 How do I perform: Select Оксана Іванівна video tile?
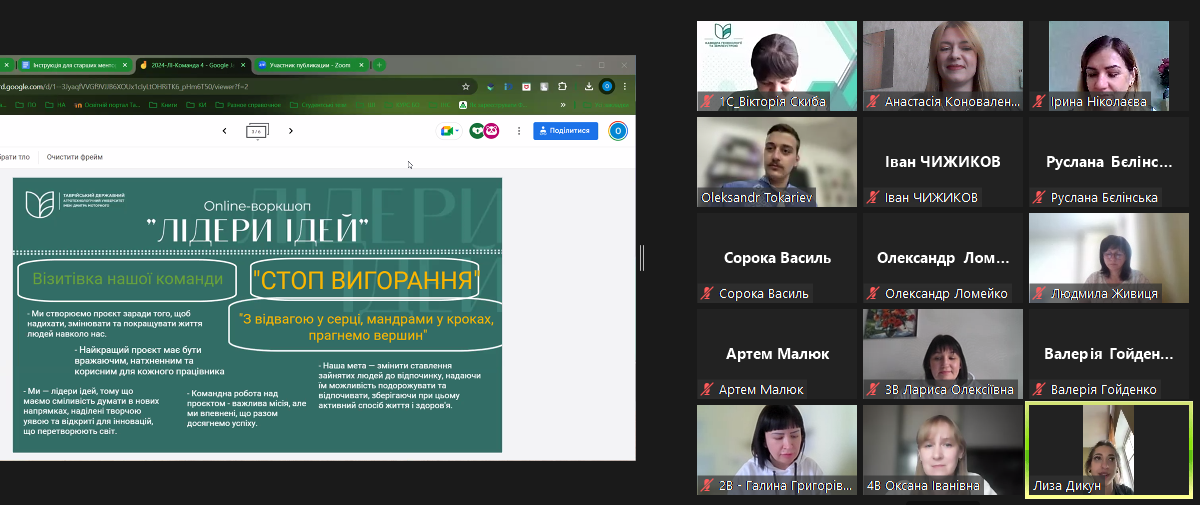point(943,450)
